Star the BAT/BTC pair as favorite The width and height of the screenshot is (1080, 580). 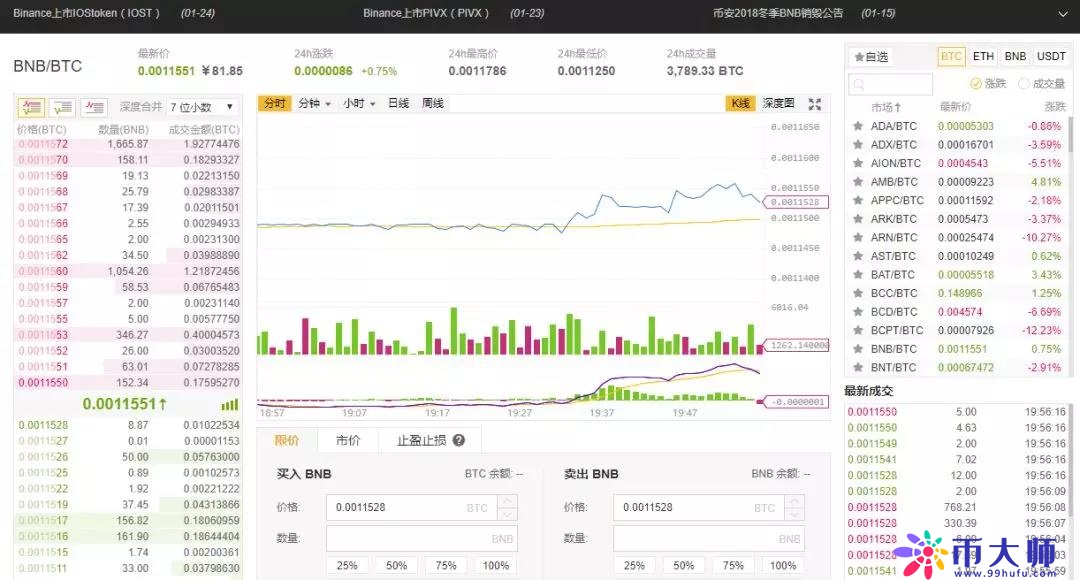pos(858,275)
